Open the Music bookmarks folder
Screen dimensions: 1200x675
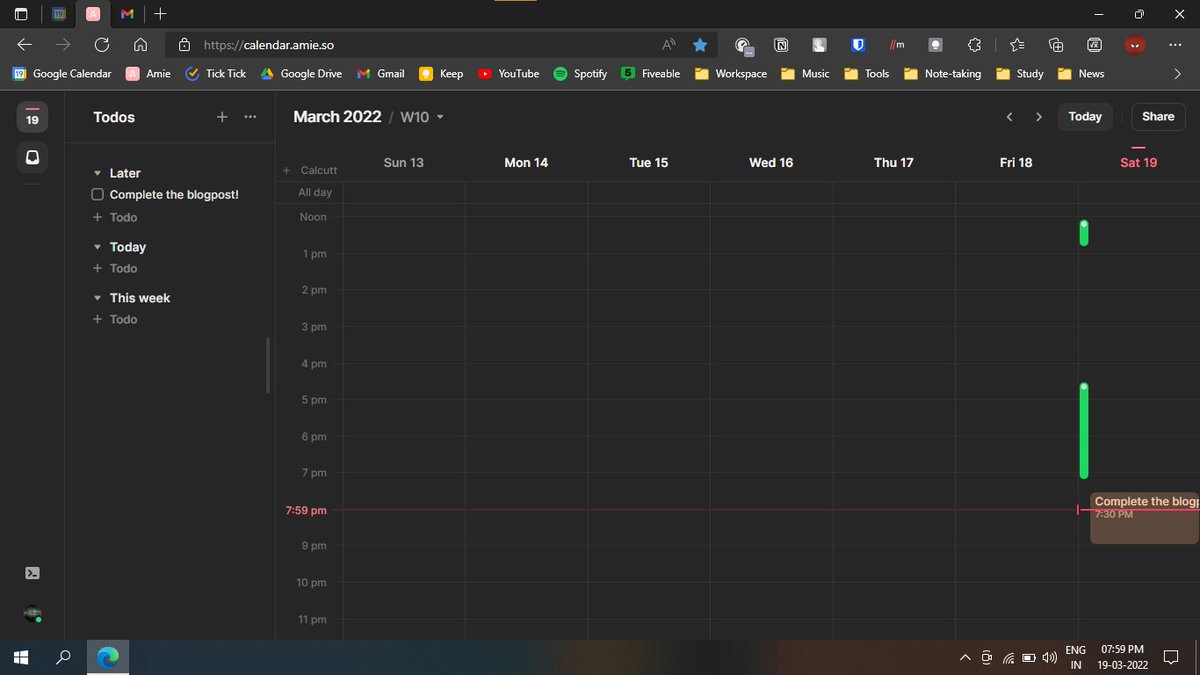[x=805, y=73]
